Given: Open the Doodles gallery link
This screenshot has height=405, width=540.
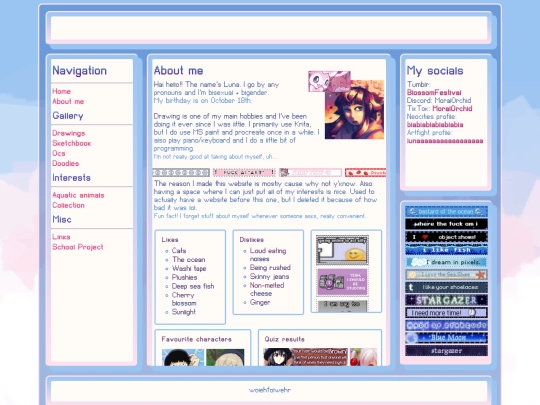Looking at the screenshot, I should pos(66,163).
